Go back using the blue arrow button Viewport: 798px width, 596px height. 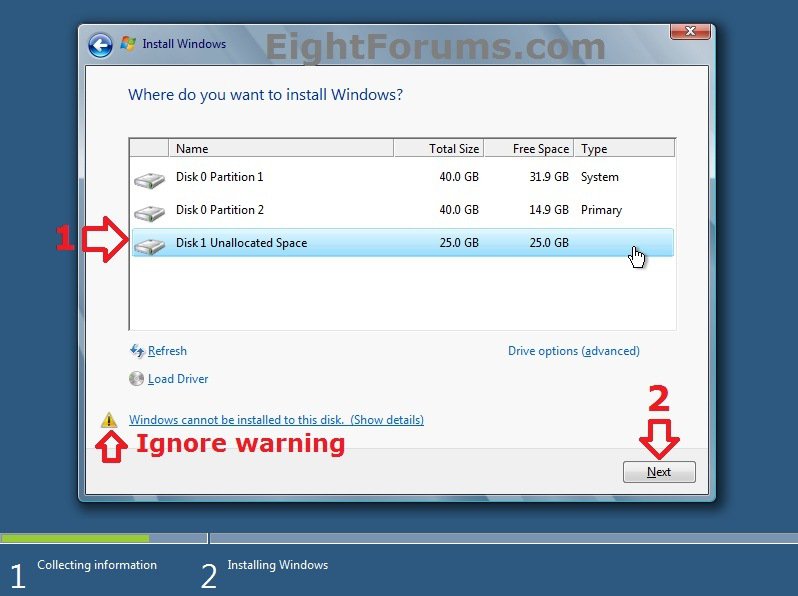click(x=100, y=45)
